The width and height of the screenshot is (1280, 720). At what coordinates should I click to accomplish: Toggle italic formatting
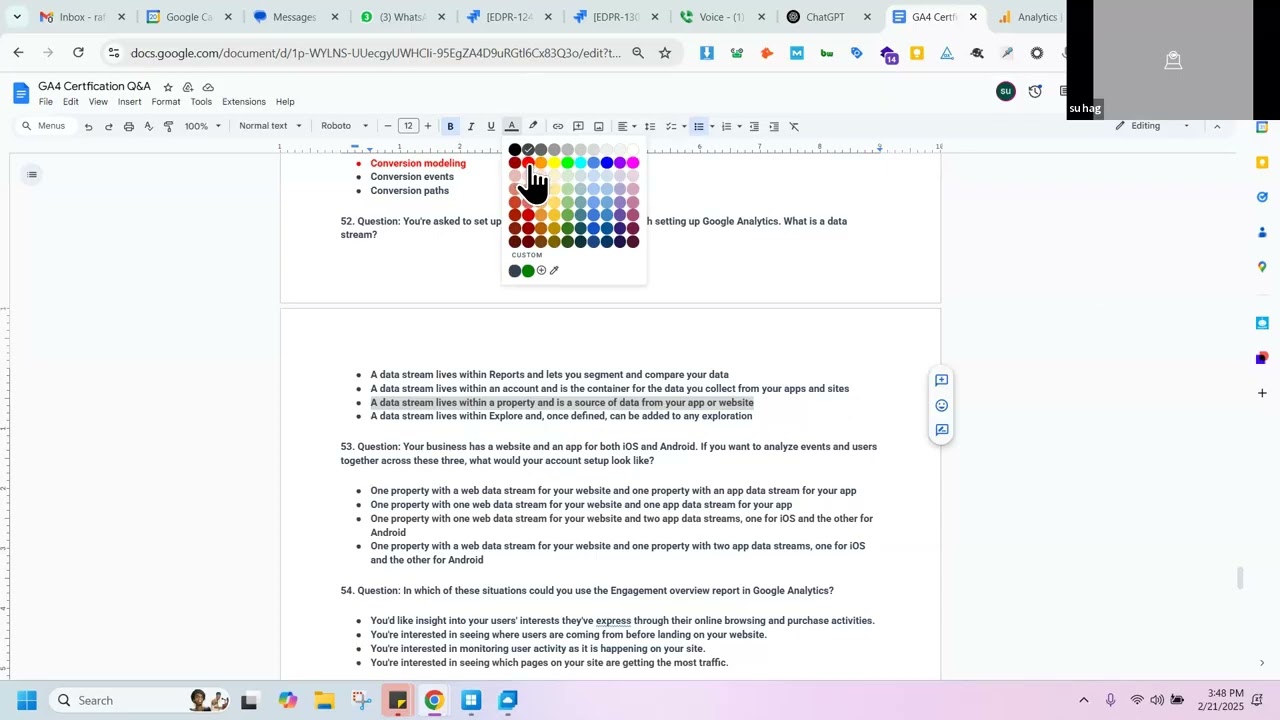point(471,126)
